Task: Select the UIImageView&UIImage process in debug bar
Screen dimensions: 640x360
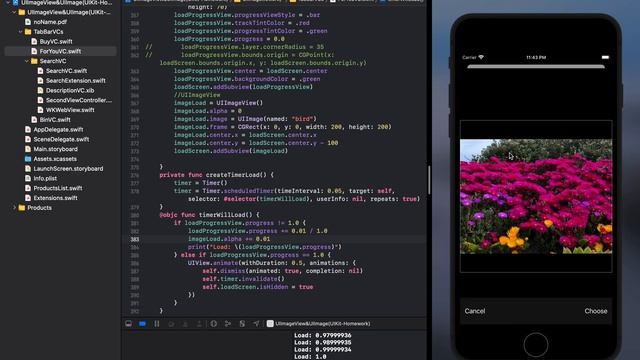Action: click(318, 324)
